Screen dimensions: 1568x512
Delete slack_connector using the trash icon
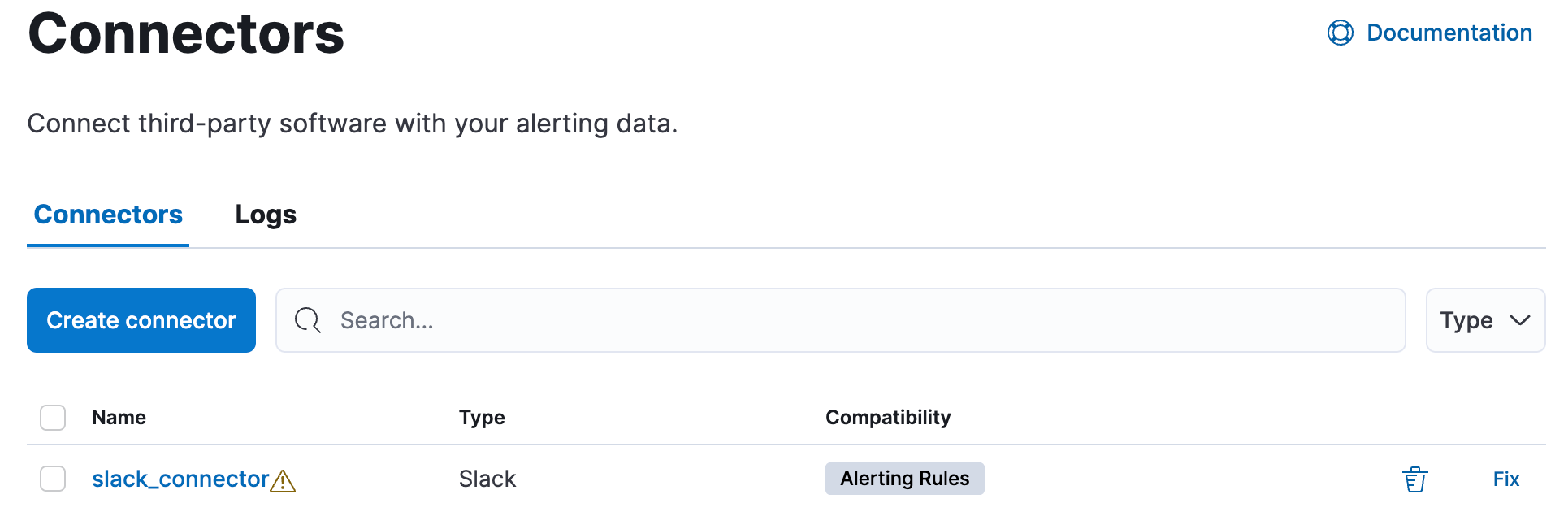[1414, 479]
